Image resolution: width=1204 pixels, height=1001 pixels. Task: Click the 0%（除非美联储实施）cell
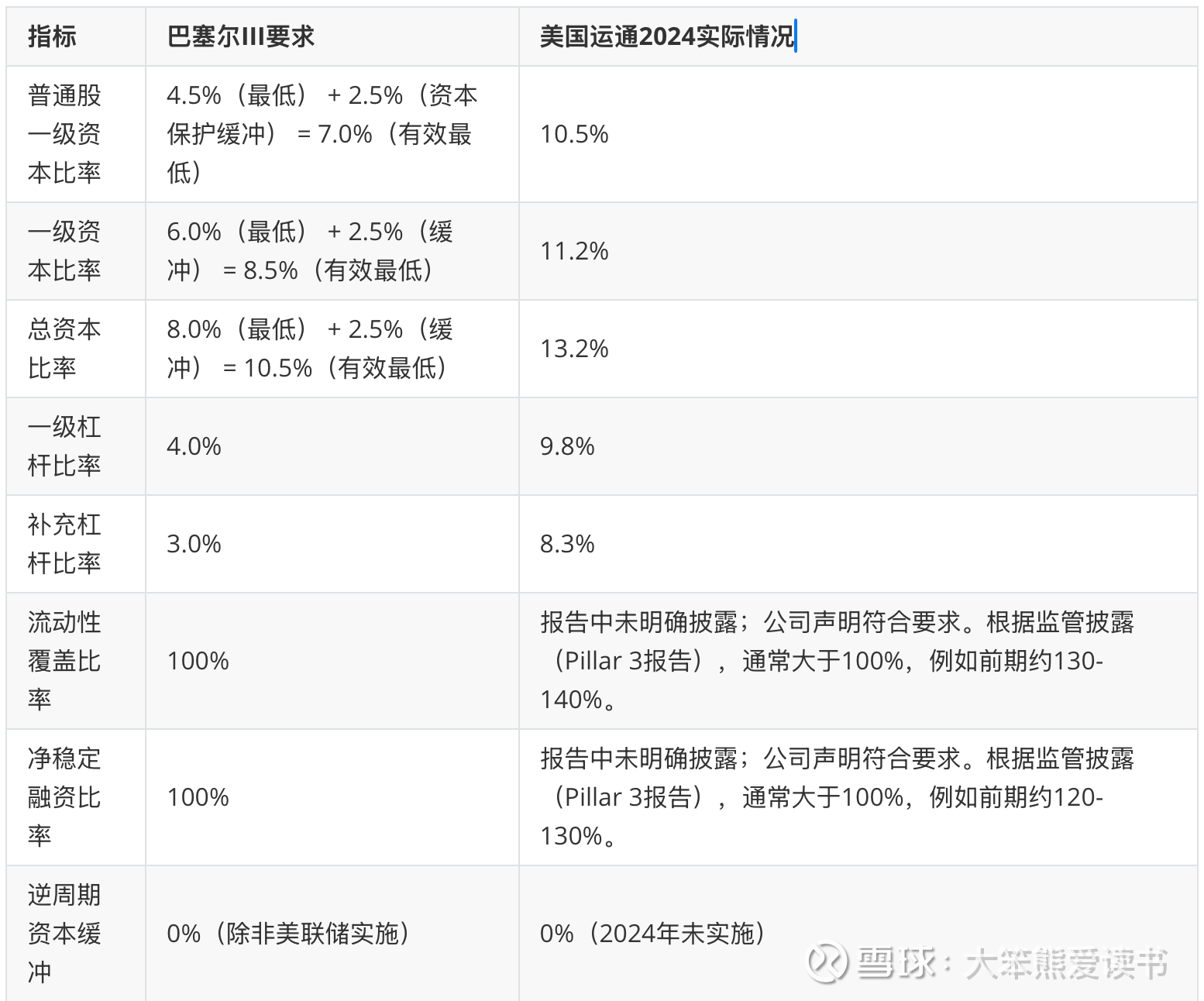pyautogui.click(x=288, y=934)
